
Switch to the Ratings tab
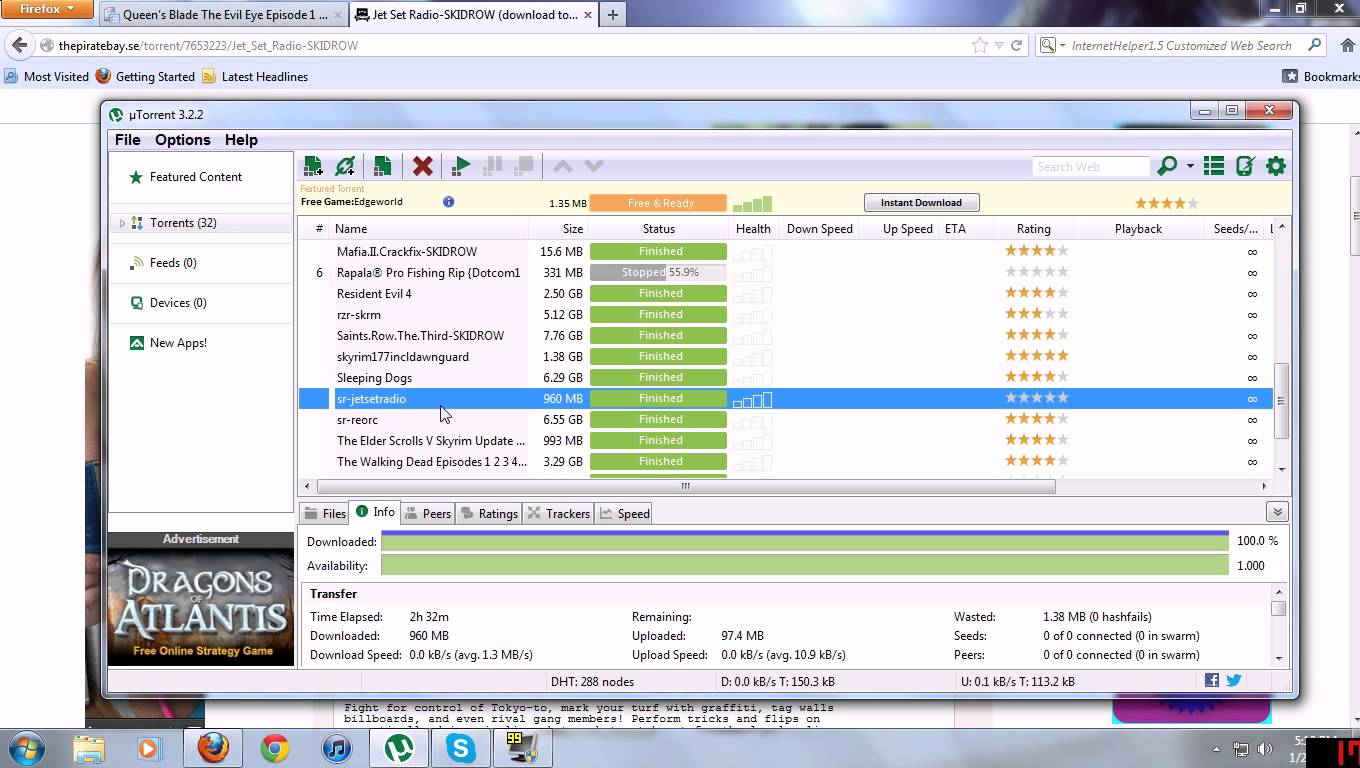coord(489,513)
